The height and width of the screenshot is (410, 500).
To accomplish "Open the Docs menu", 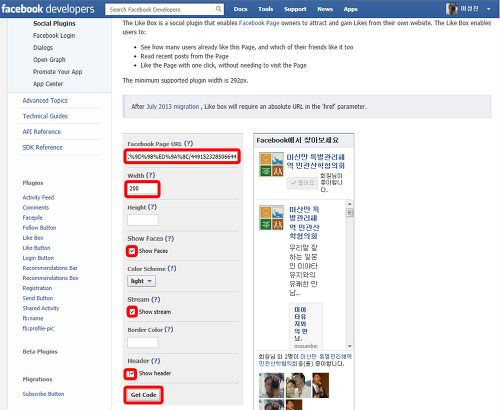I will [x=240, y=9].
